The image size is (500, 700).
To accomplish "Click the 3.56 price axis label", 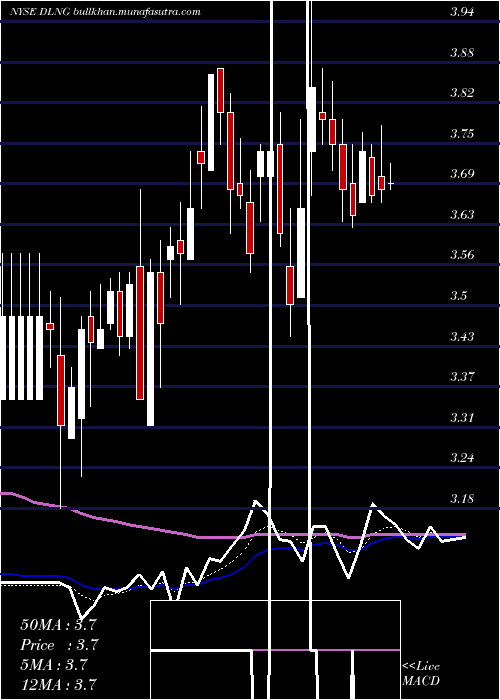I will 462,255.
